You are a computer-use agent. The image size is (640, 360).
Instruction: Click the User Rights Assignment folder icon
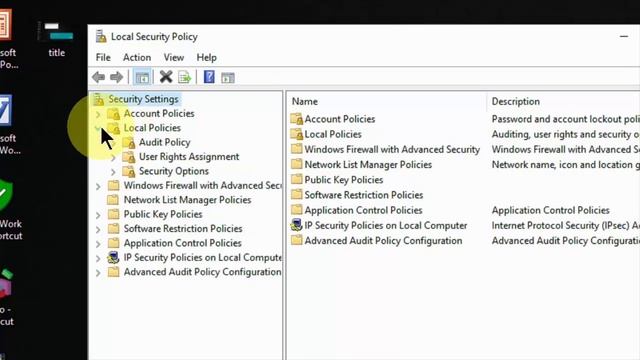[129, 157]
